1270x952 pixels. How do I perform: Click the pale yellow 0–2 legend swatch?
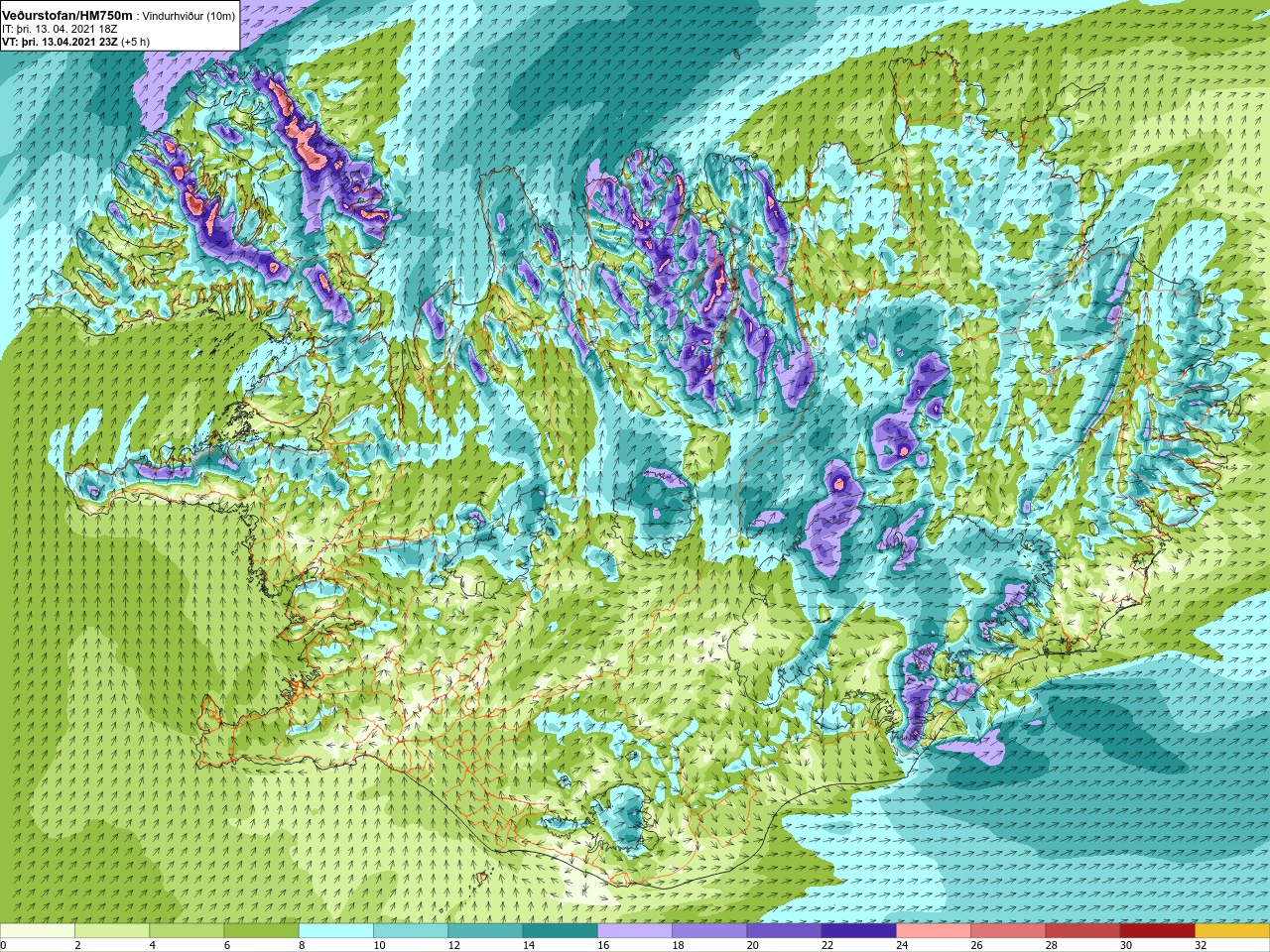click(38, 931)
